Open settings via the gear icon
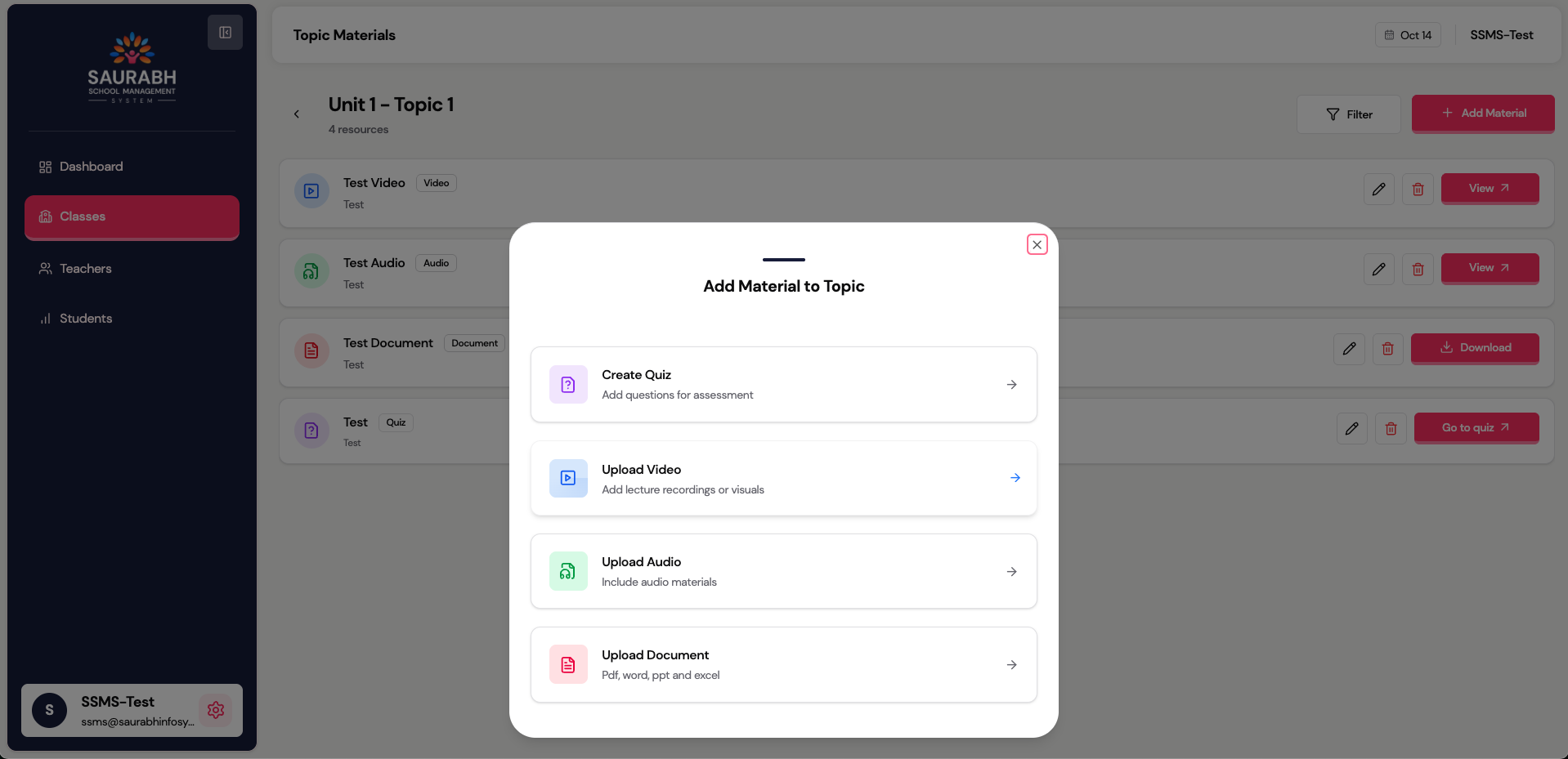Image resolution: width=1568 pixels, height=759 pixels. tap(216, 710)
